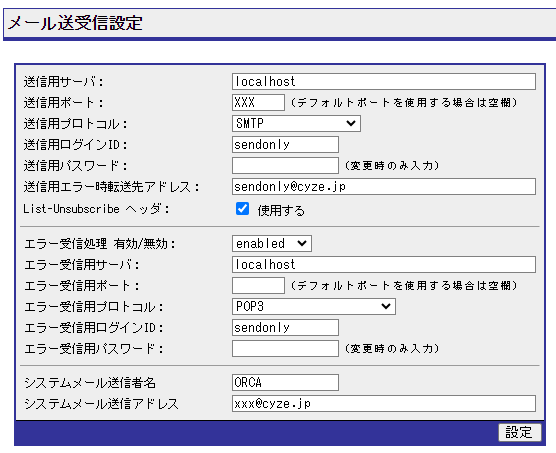The width and height of the screenshot is (556, 453).
Task: Click the エラー受信用ログインID sendonly field
Action: (x=285, y=328)
